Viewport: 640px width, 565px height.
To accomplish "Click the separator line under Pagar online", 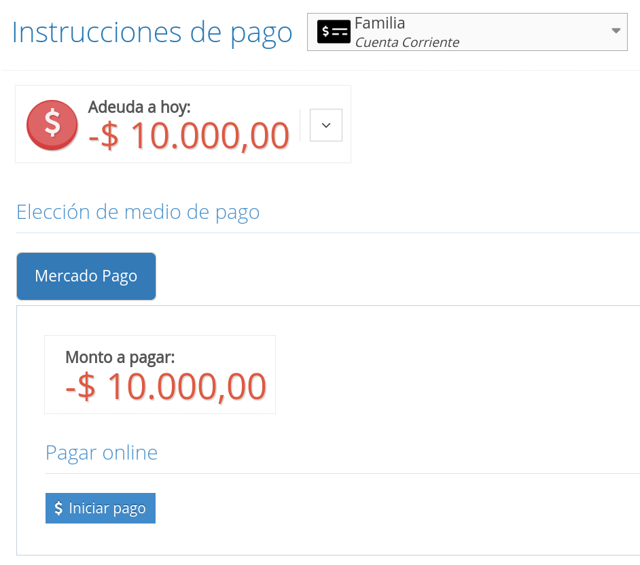I will click(x=340, y=473).
